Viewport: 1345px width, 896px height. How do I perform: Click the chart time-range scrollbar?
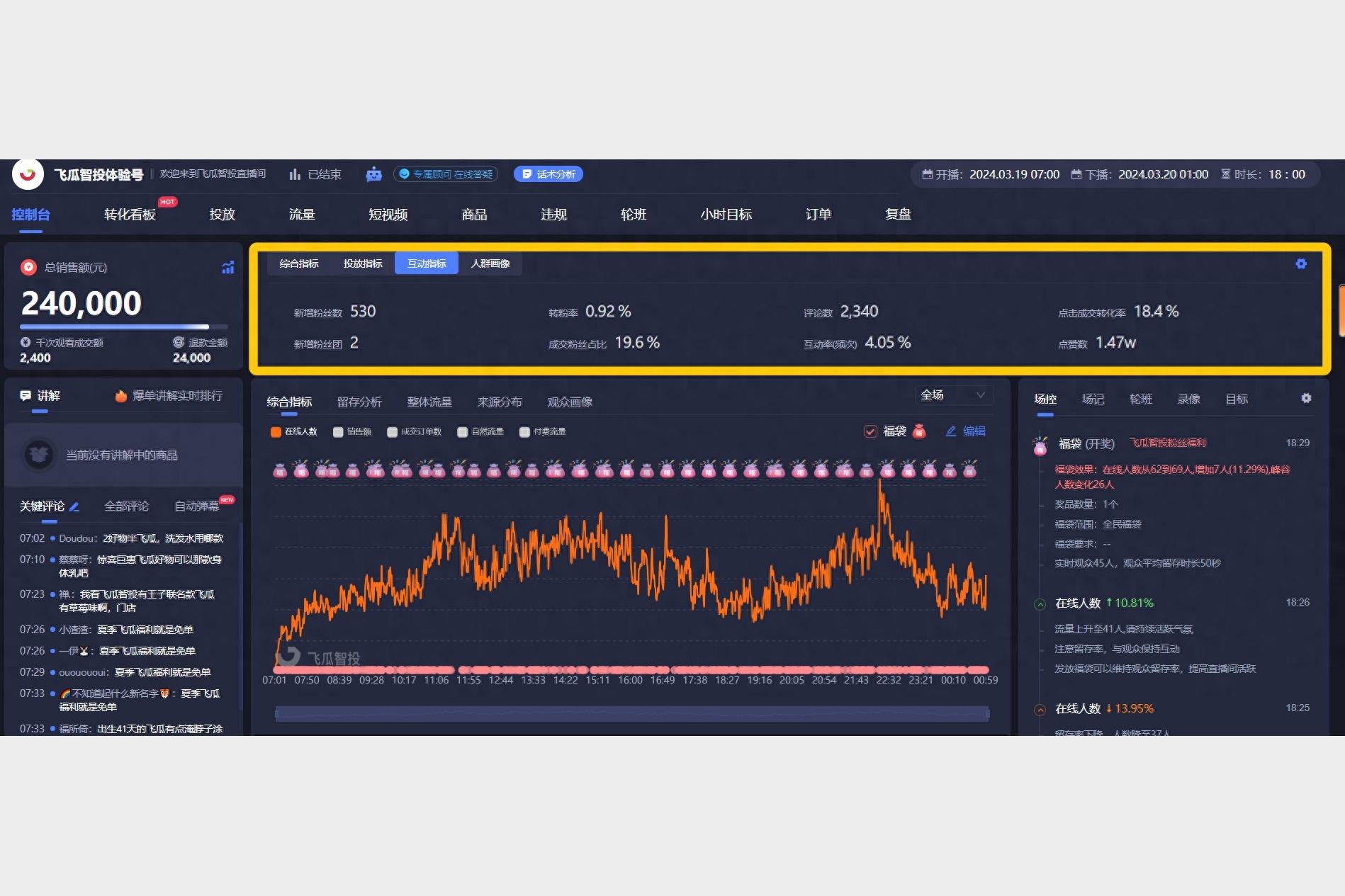pyautogui.click(x=632, y=714)
